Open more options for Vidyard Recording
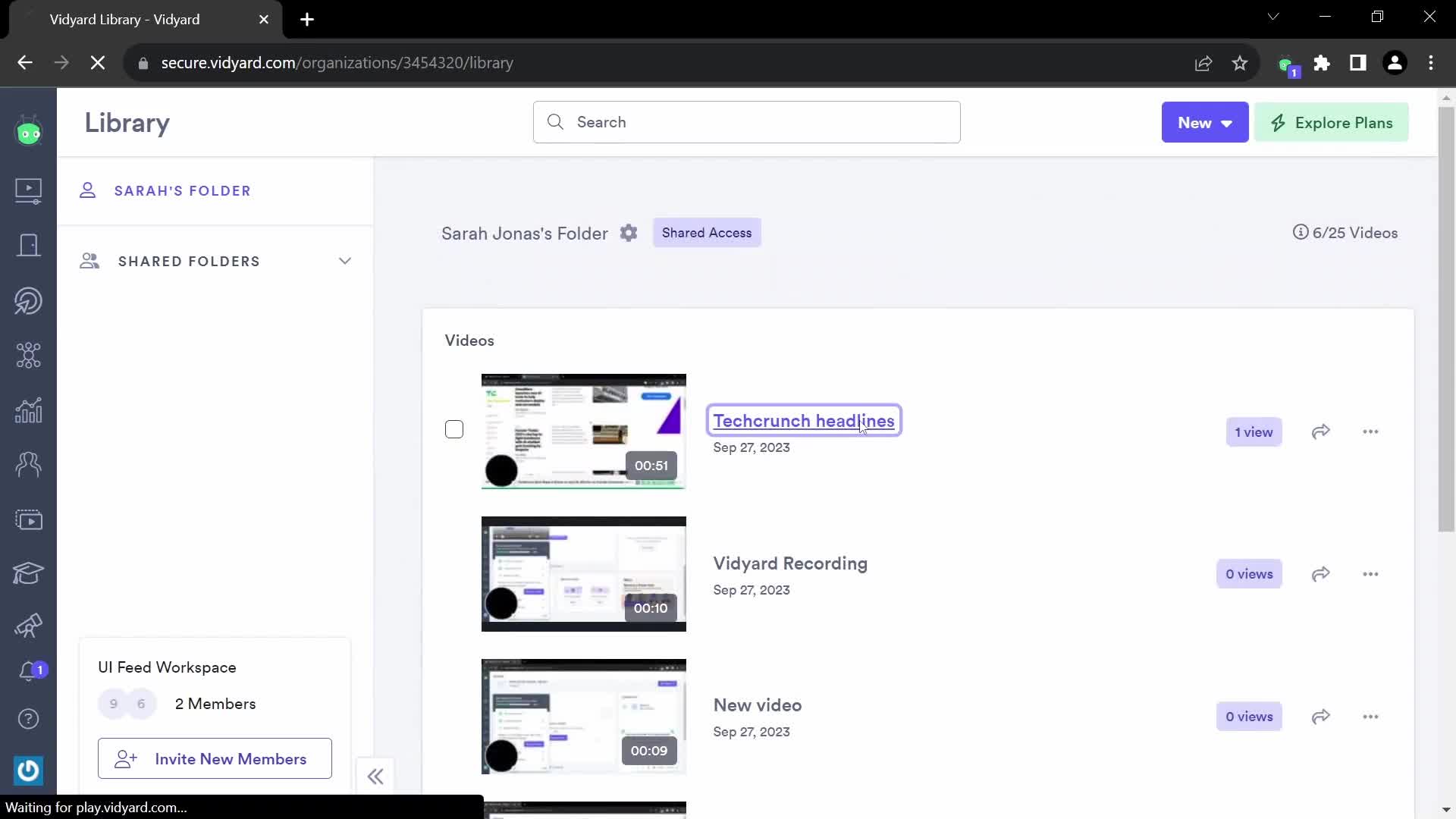1456x819 pixels. pos(1370,574)
